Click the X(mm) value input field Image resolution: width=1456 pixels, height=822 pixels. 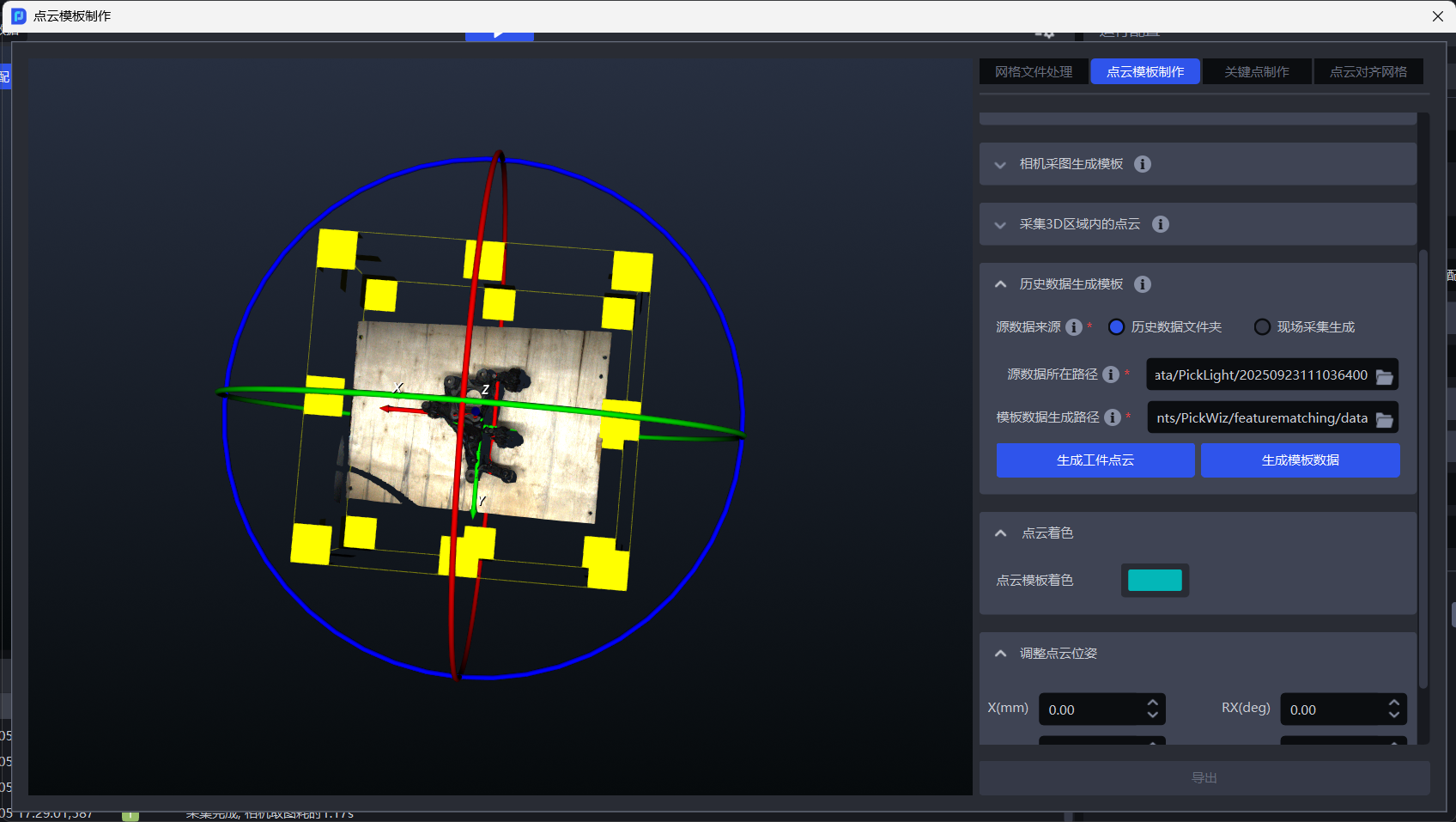pos(1090,709)
